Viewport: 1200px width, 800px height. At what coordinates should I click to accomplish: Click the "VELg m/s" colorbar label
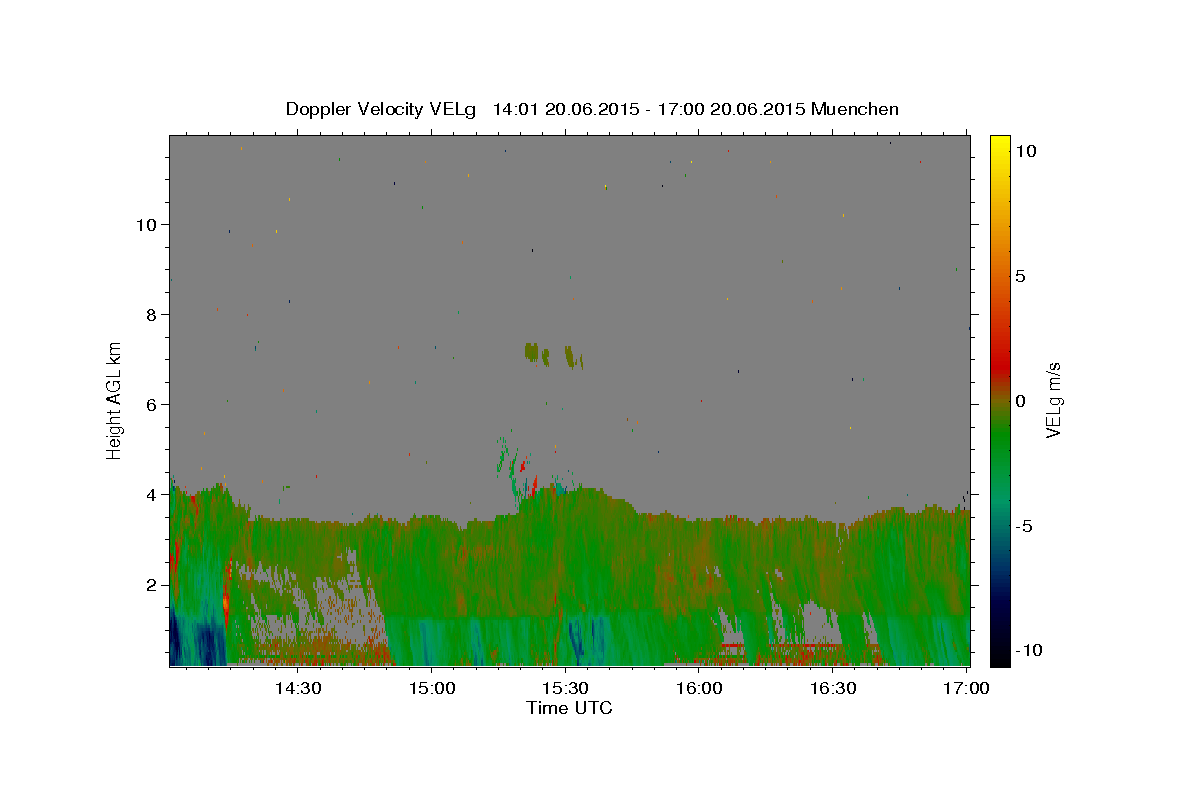1053,400
